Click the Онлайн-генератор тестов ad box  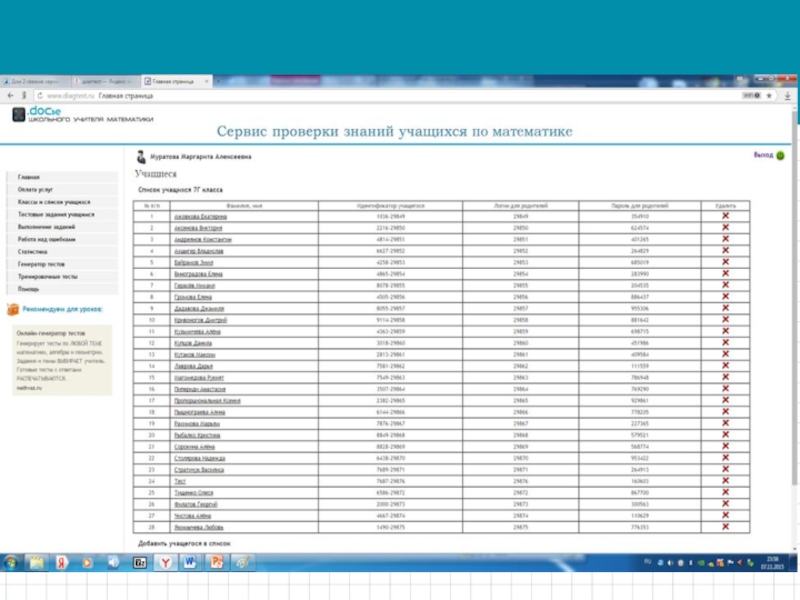click(62, 360)
